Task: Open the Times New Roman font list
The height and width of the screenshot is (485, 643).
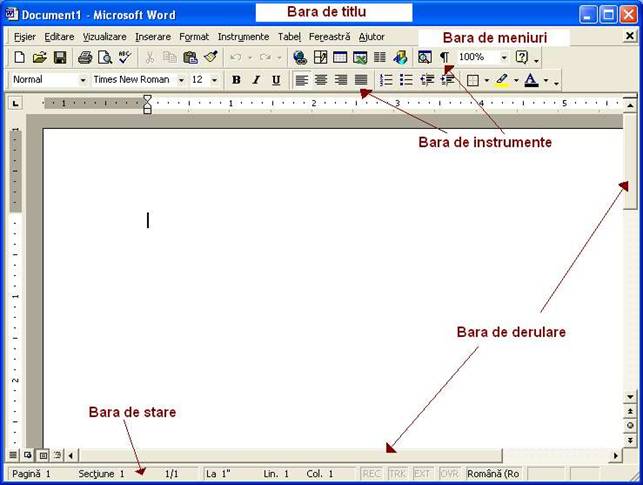Action: click(x=181, y=80)
